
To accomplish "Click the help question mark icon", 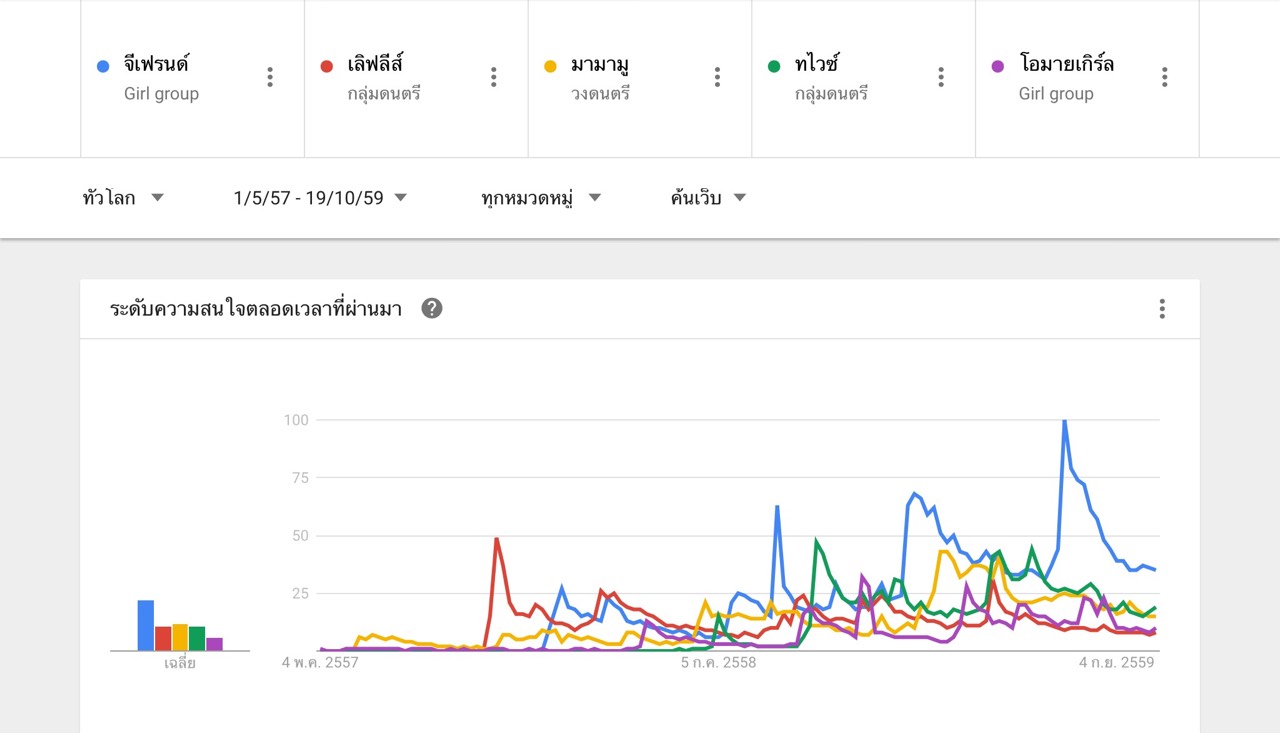I will [432, 308].
